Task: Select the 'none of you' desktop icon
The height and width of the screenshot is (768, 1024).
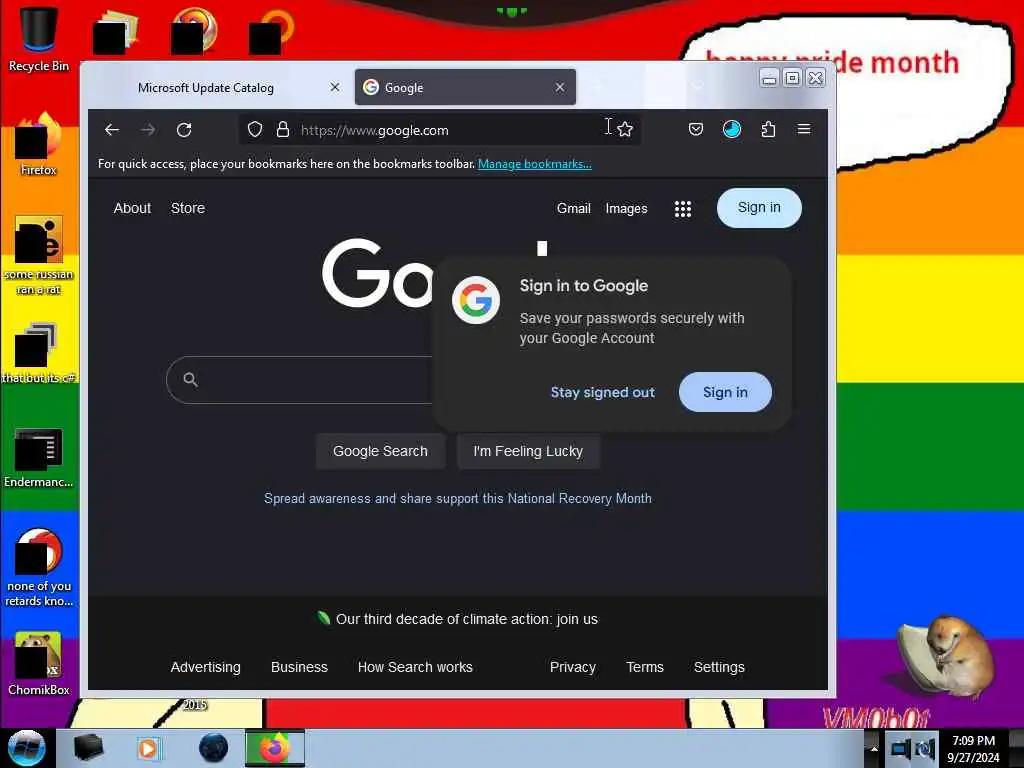Action: 39,567
